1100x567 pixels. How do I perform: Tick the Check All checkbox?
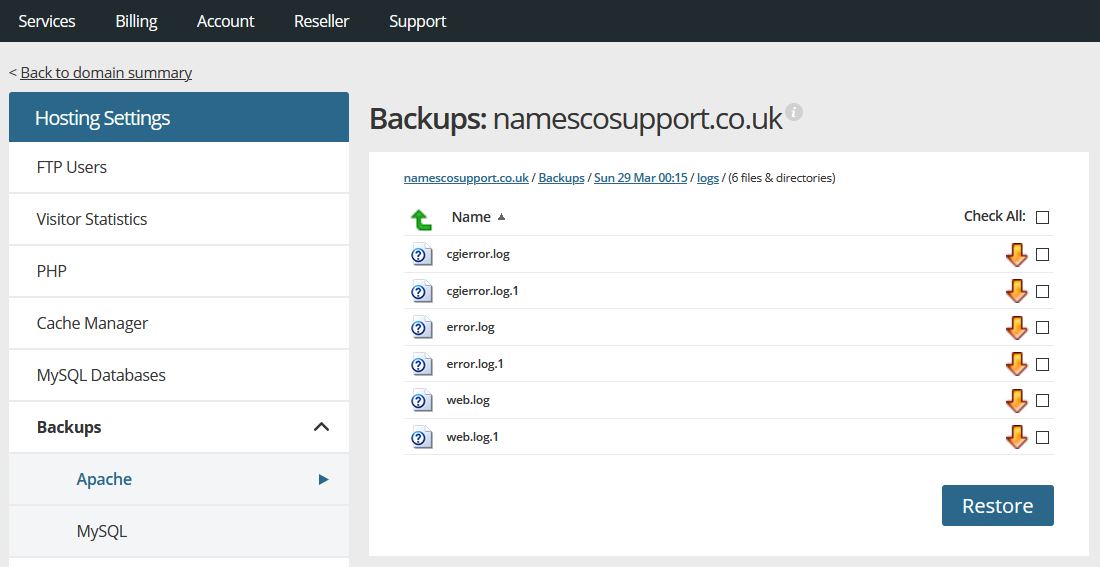click(1042, 218)
